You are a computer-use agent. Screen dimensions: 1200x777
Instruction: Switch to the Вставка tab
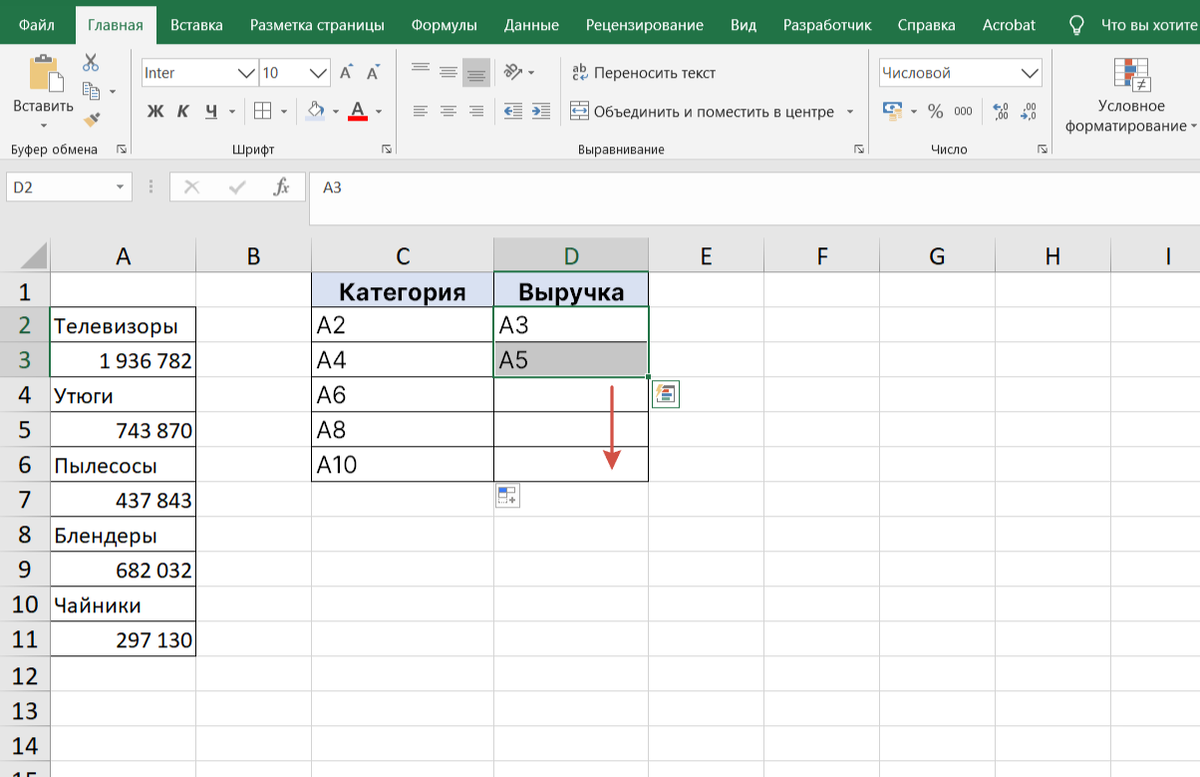(196, 25)
